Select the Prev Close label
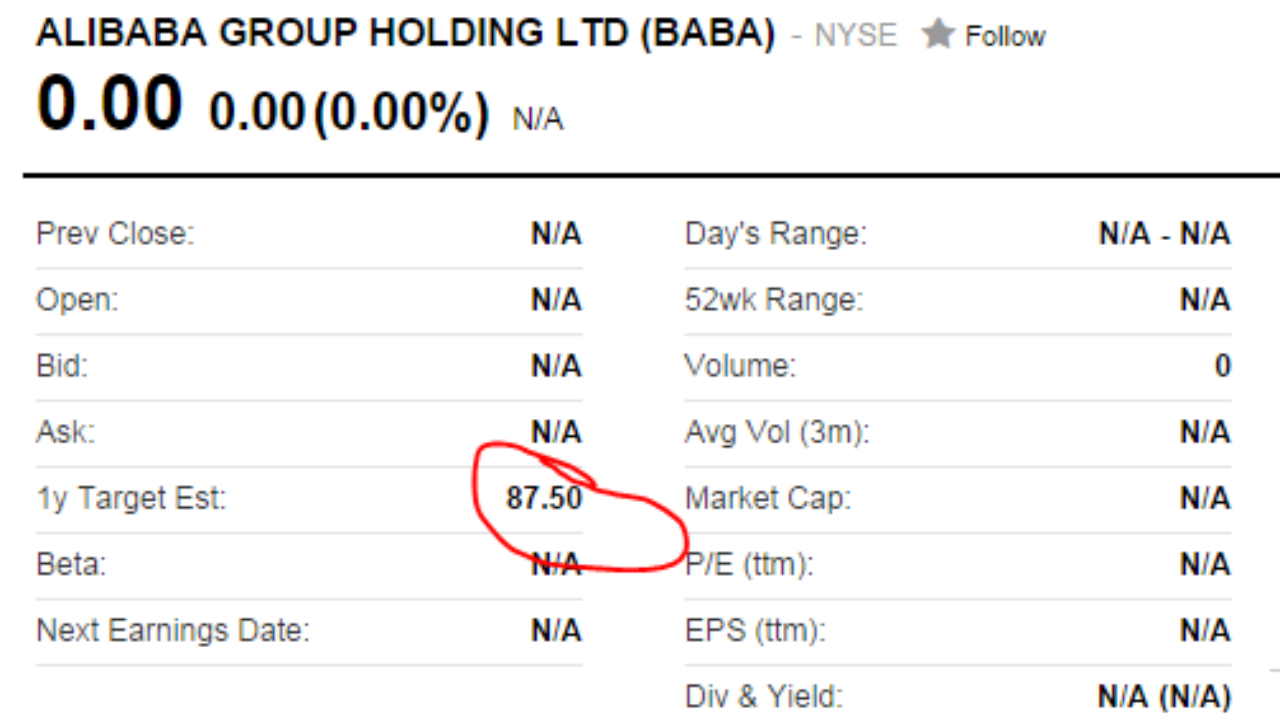 point(115,235)
